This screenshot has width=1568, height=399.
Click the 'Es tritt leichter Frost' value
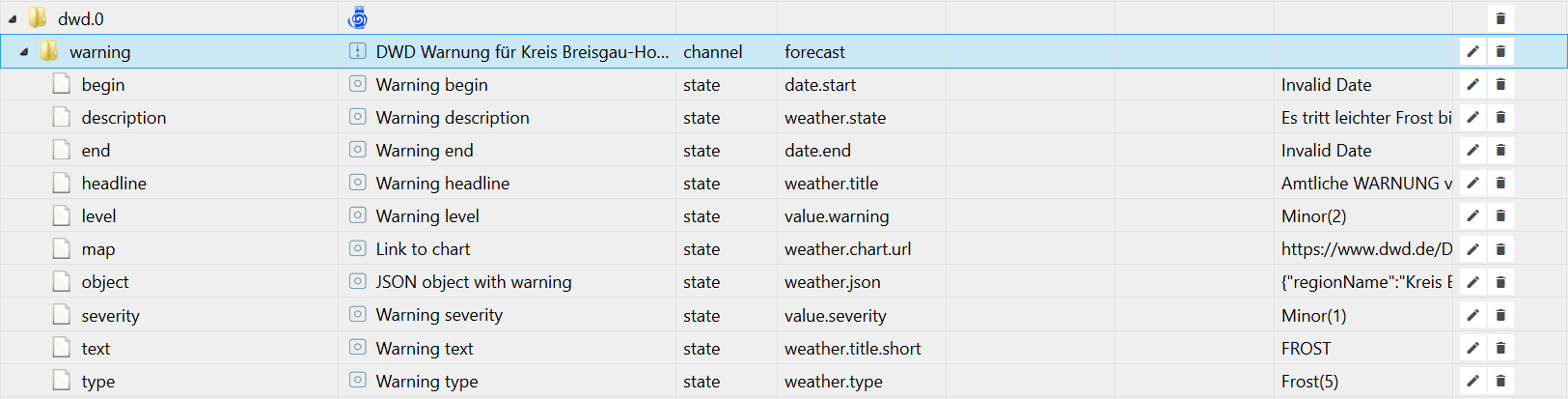pos(1366,118)
